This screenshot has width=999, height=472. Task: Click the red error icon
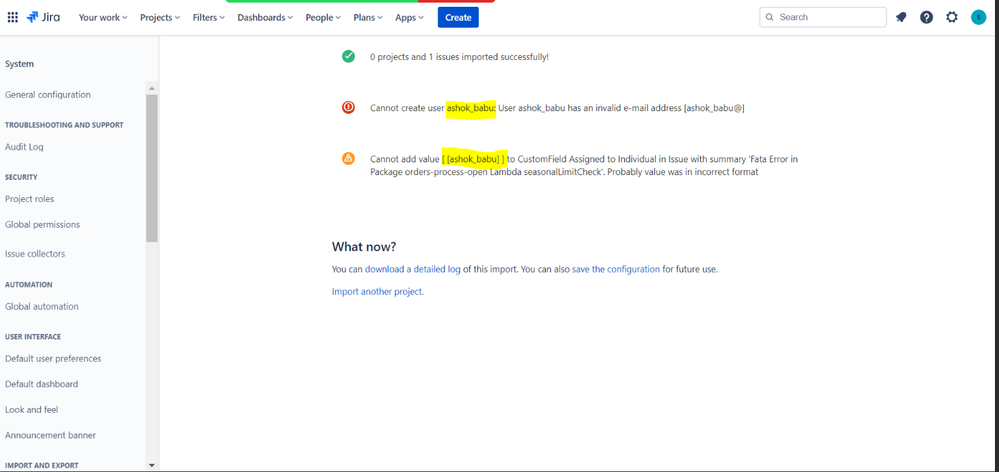[348, 107]
